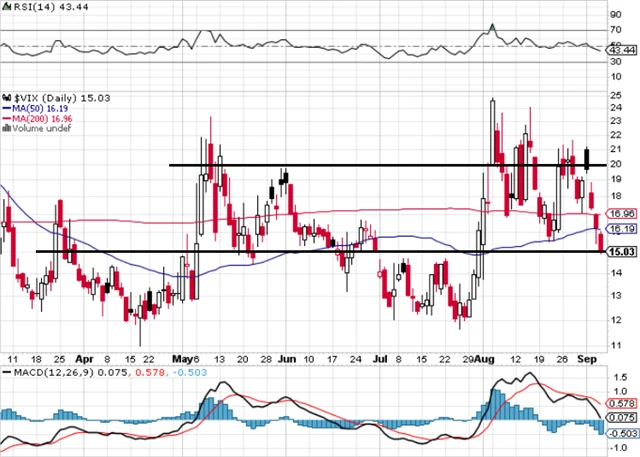Viewport: 640px width, 457px height.
Task: Click the MACD line icon beside MACD(12,26,9)
Action: point(8,373)
